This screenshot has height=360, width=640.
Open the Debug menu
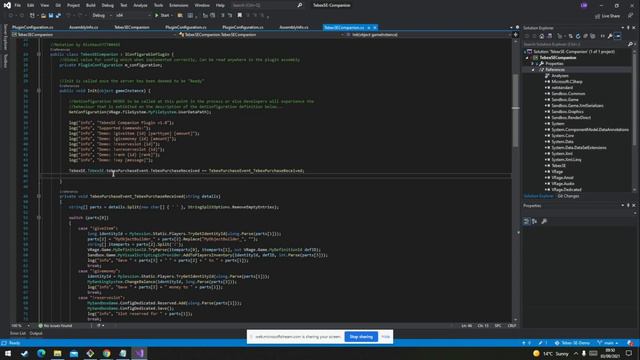(x=108, y=5)
